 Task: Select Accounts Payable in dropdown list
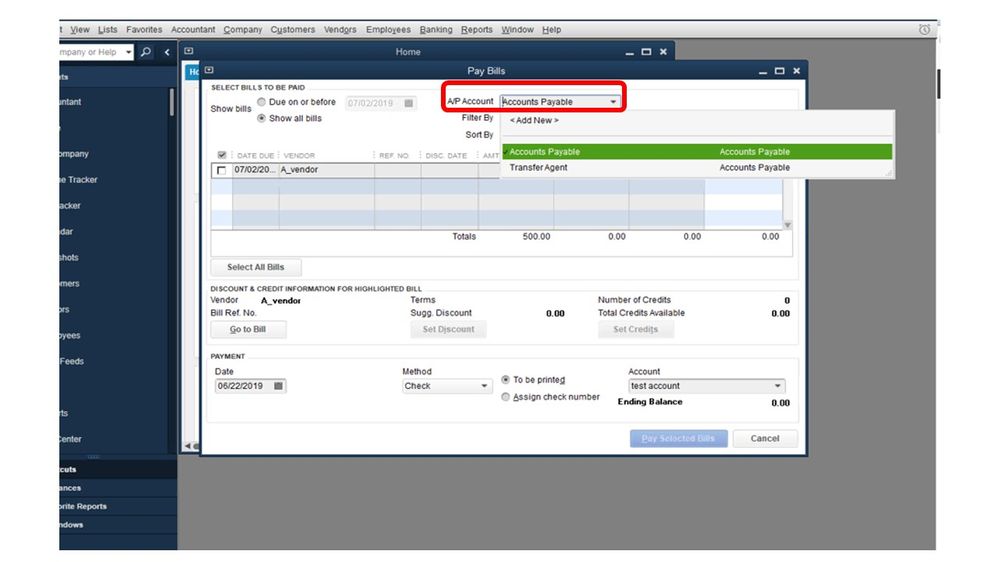697,152
